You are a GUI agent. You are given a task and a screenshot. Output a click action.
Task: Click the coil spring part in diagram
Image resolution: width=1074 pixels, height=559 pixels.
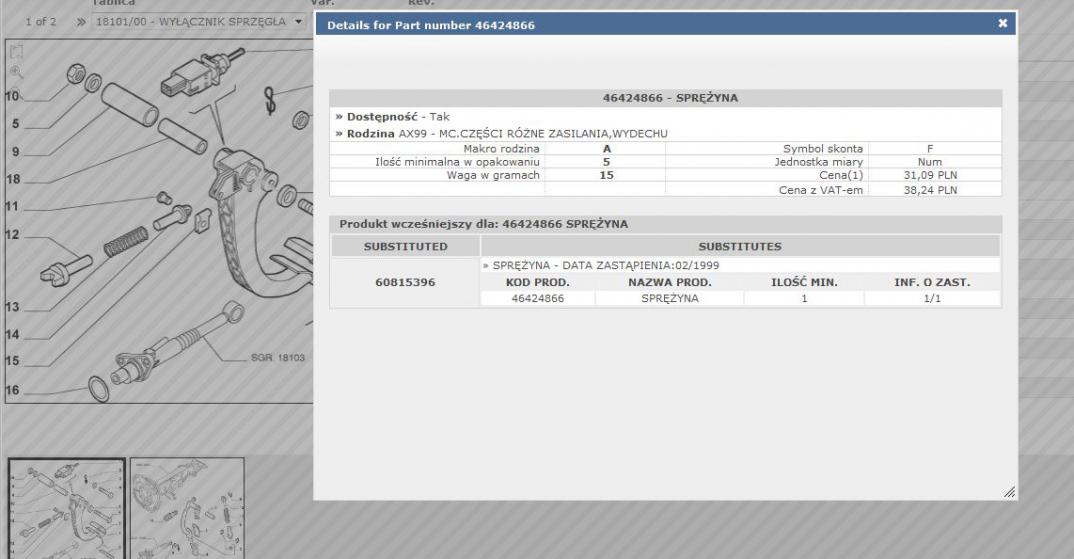point(126,241)
